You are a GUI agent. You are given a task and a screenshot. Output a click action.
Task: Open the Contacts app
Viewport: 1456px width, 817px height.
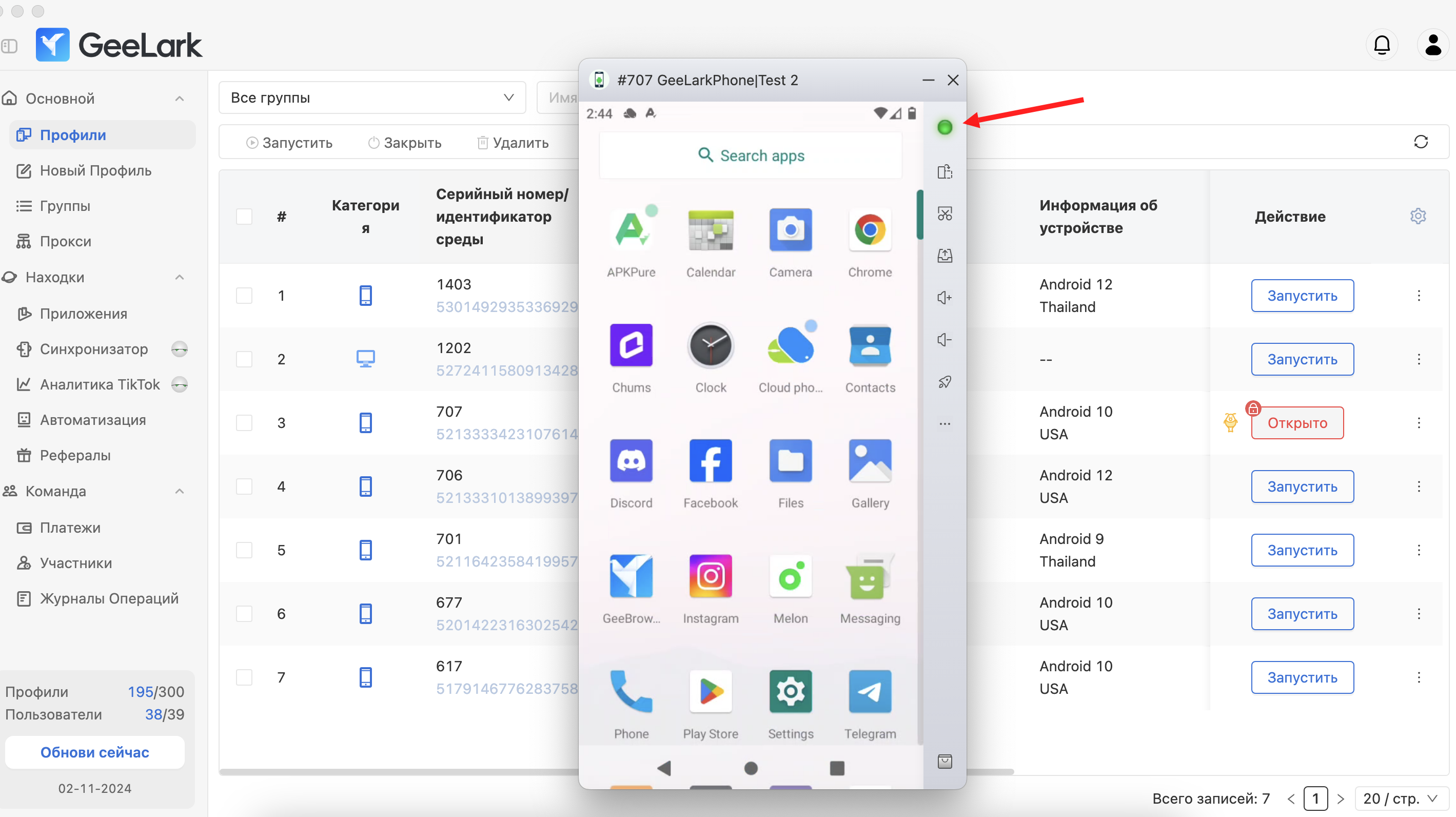870,345
